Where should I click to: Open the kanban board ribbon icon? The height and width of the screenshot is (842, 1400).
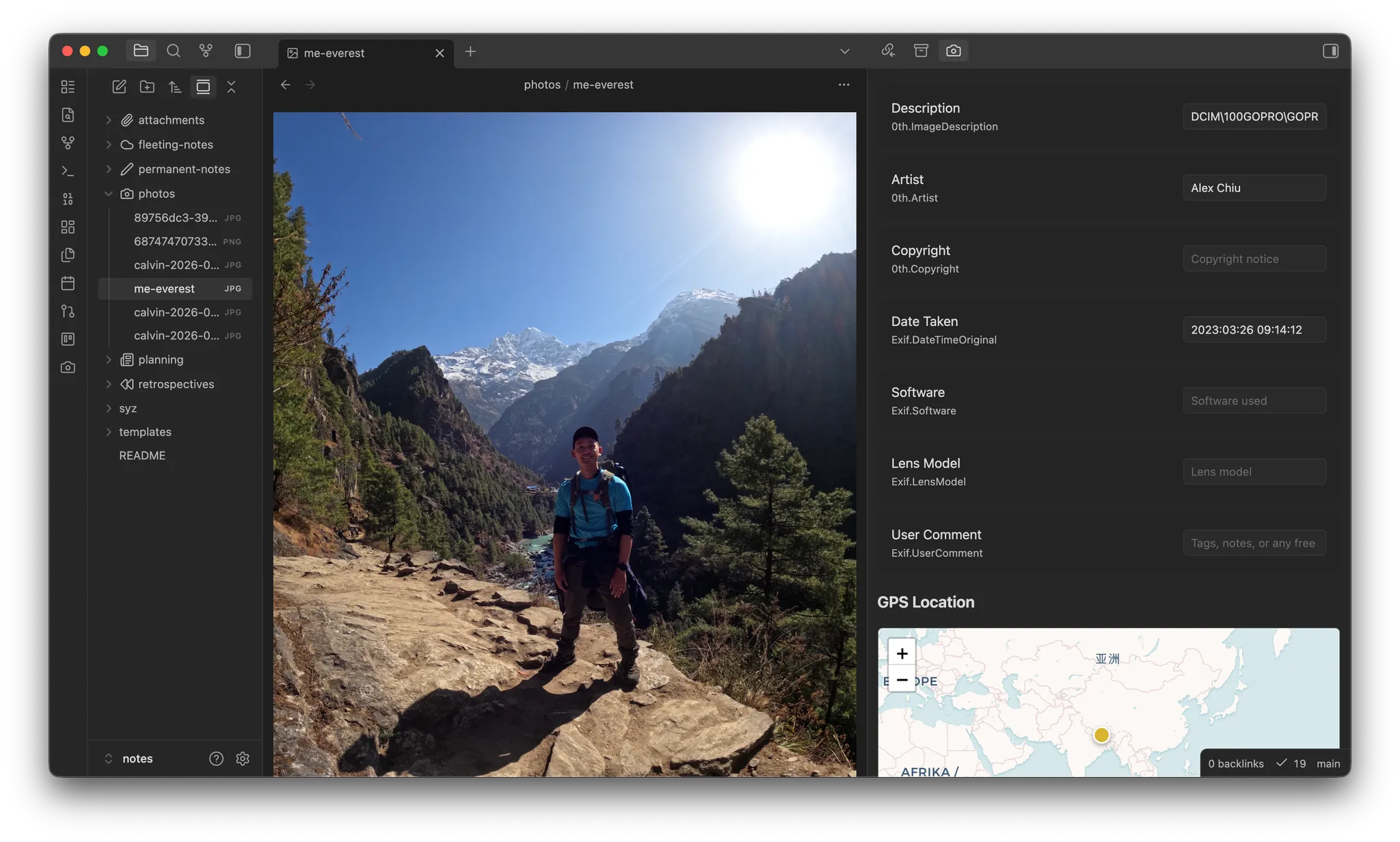(68, 339)
